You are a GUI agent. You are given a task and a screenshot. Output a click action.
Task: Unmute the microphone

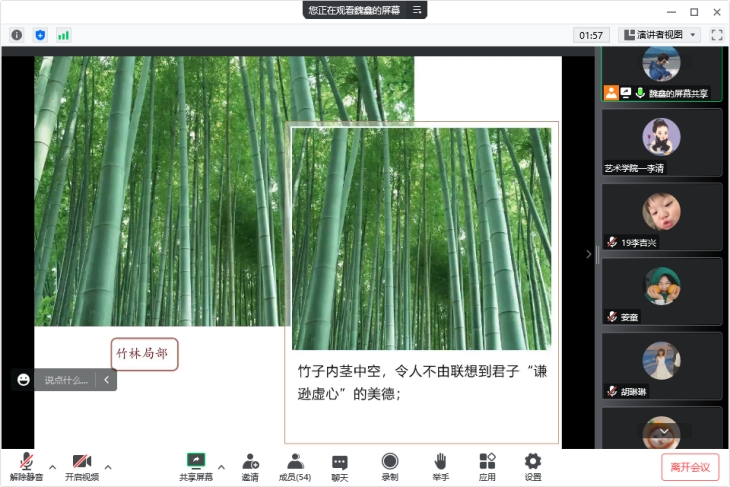pyautogui.click(x=28, y=462)
